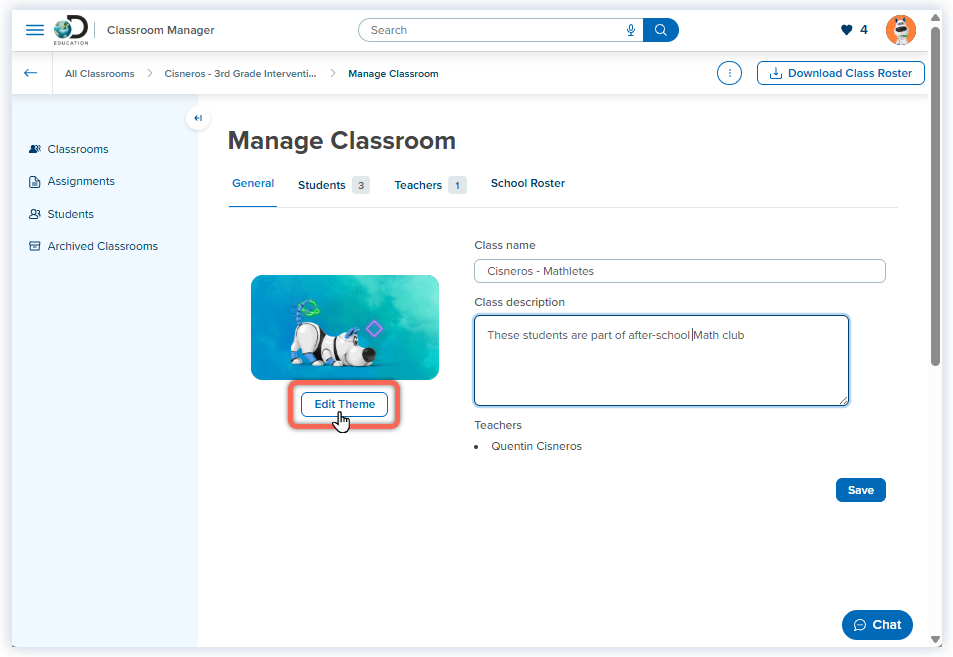953x657 pixels.
Task: Click the Edit Theme button
Action: click(x=343, y=404)
